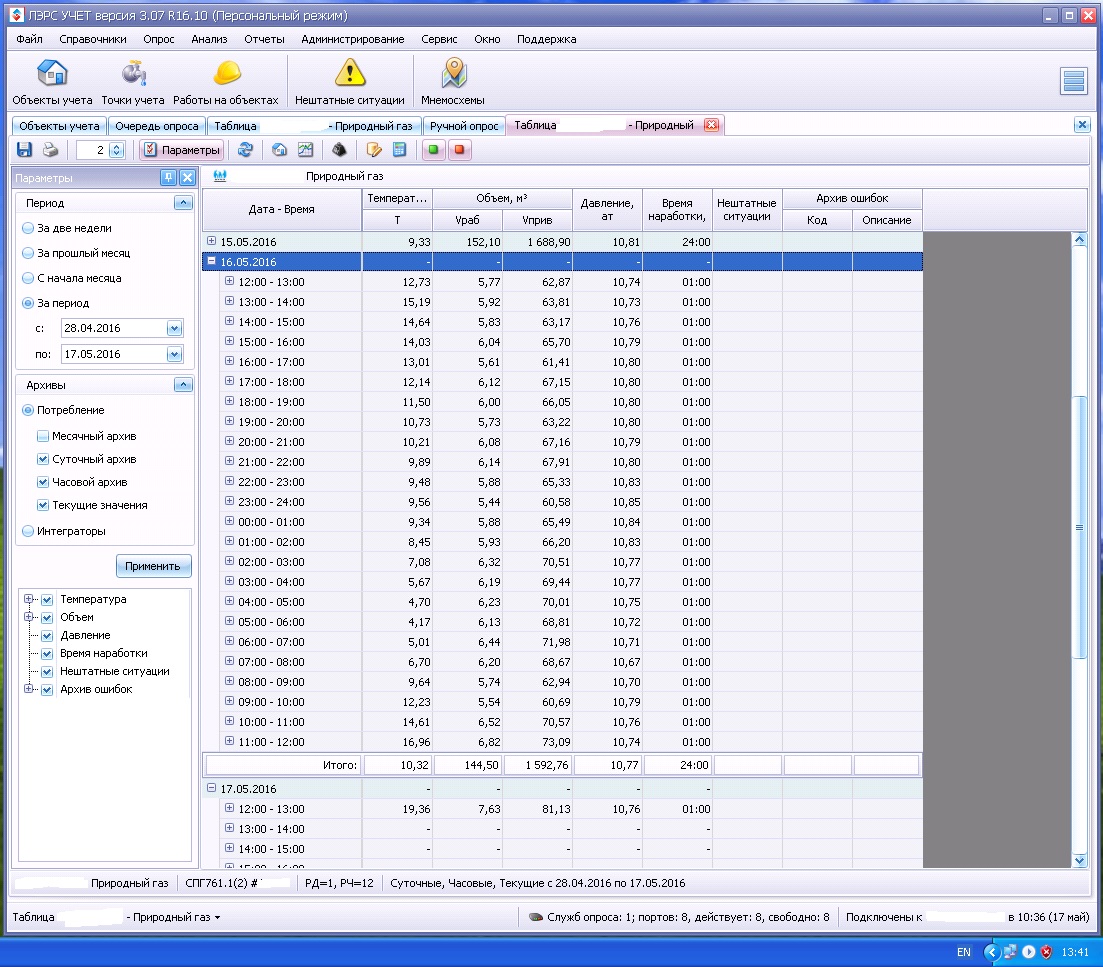1103x967 pixels.
Task: Collapse the Архивы section
Action: 183,385
